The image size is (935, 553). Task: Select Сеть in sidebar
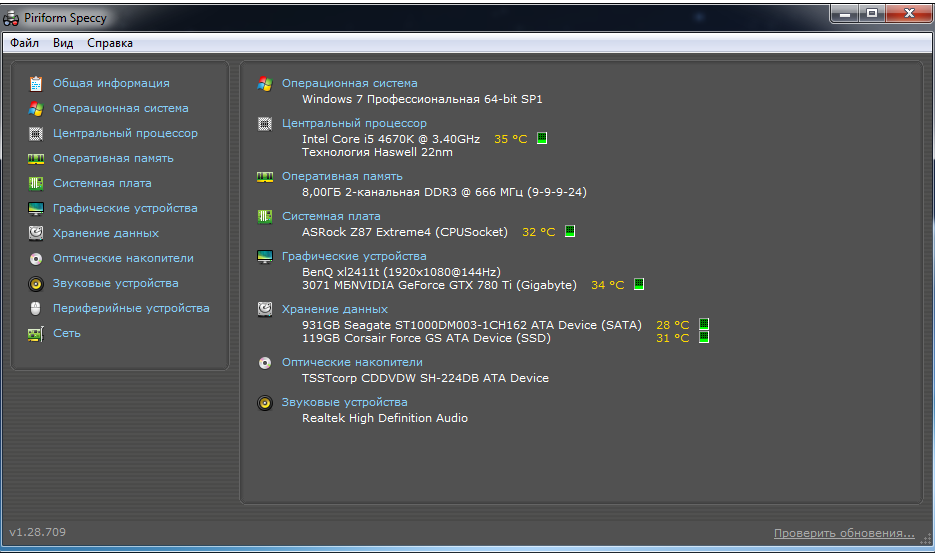(x=67, y=334)
